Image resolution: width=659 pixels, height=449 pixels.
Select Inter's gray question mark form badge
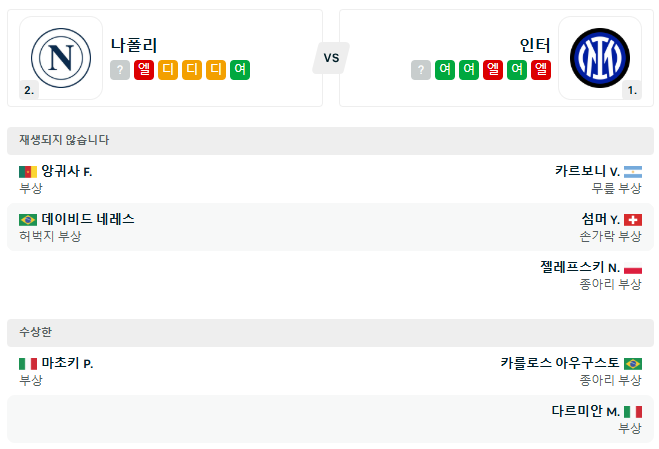point(421,70)
